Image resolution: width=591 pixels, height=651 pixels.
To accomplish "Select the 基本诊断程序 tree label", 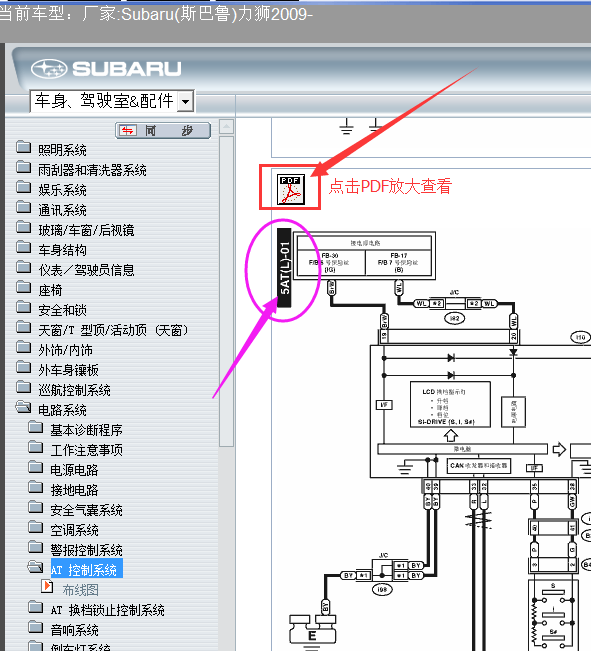I will pos(86,430).
